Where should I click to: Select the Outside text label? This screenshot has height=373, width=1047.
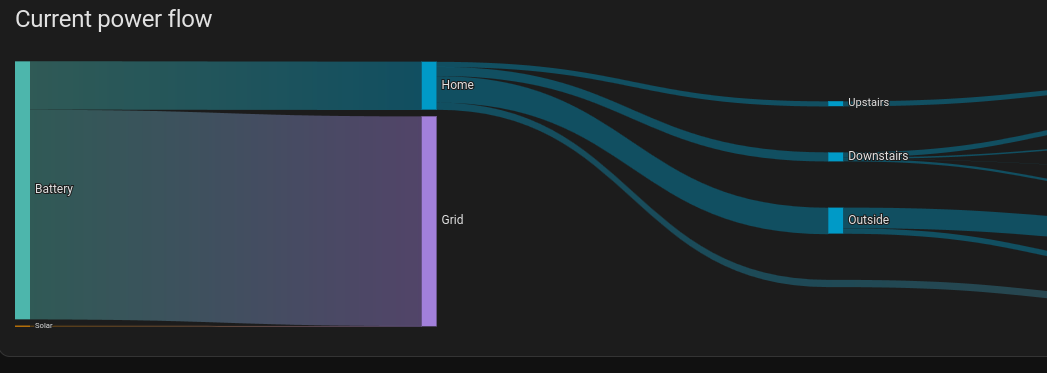(x=868, y=220)
